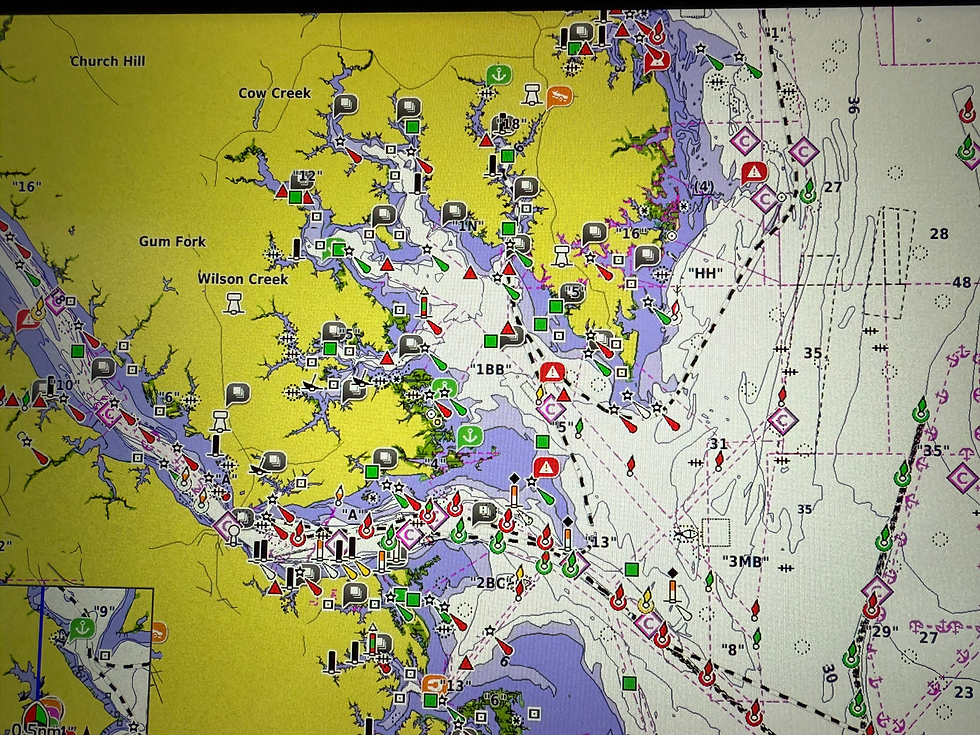Screen dimensions: 980x735
Task: Select the tower marker below the "16" note icon
Action: 562,257
